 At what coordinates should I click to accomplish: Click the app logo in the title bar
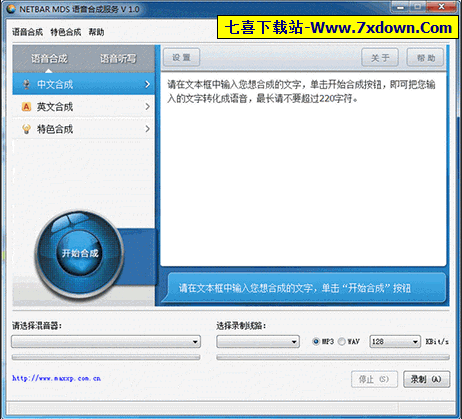click(10, 9)
